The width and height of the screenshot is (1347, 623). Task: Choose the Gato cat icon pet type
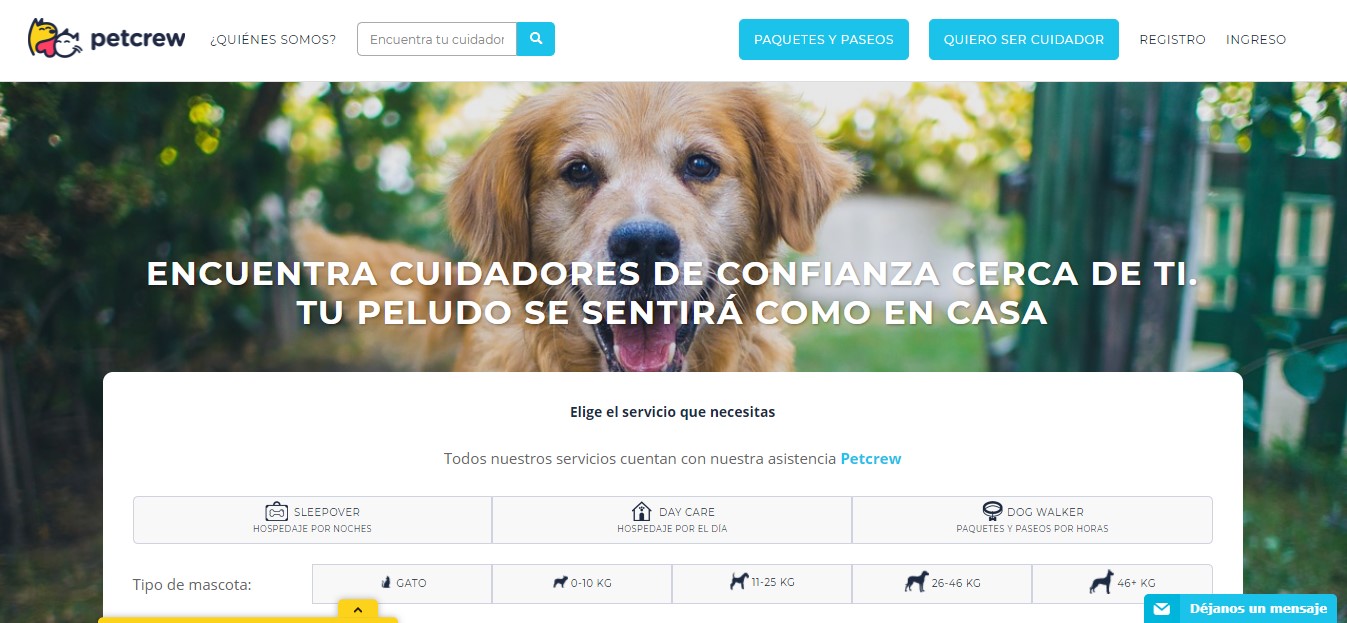click(x=385, y=582)
